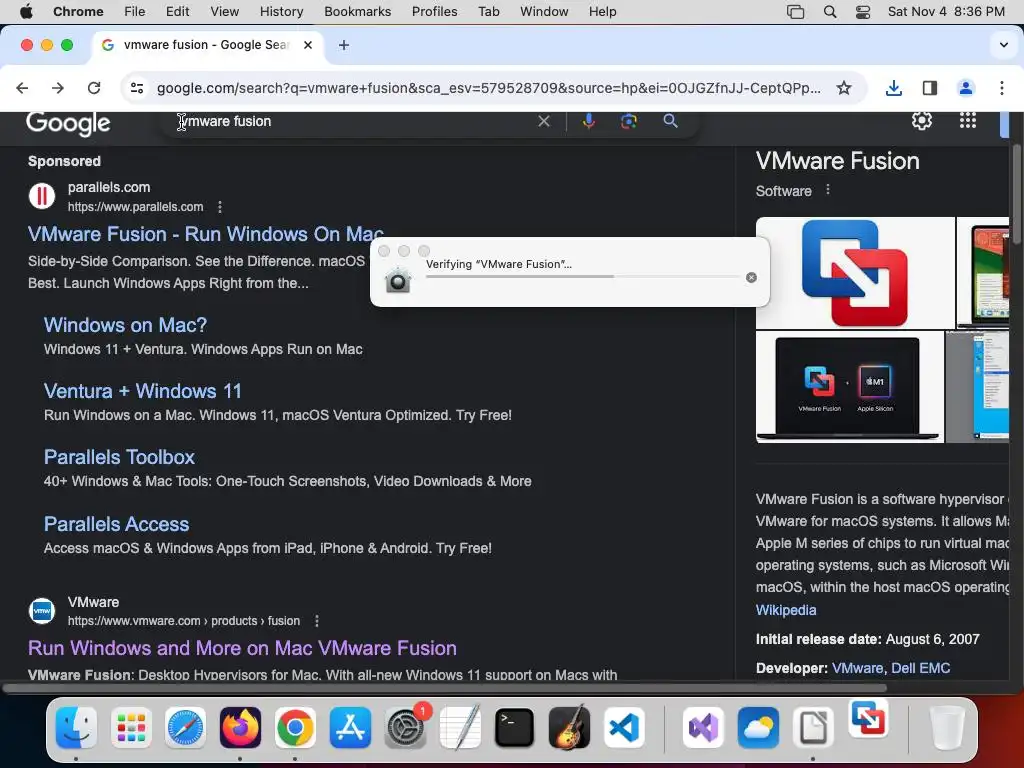Click the vertical page scrollbar

click(1016, 196)
